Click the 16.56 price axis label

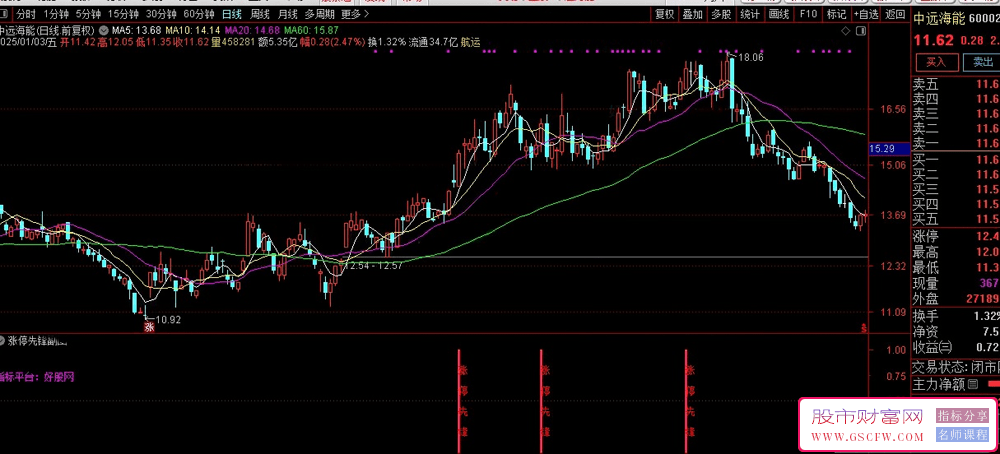893,110
